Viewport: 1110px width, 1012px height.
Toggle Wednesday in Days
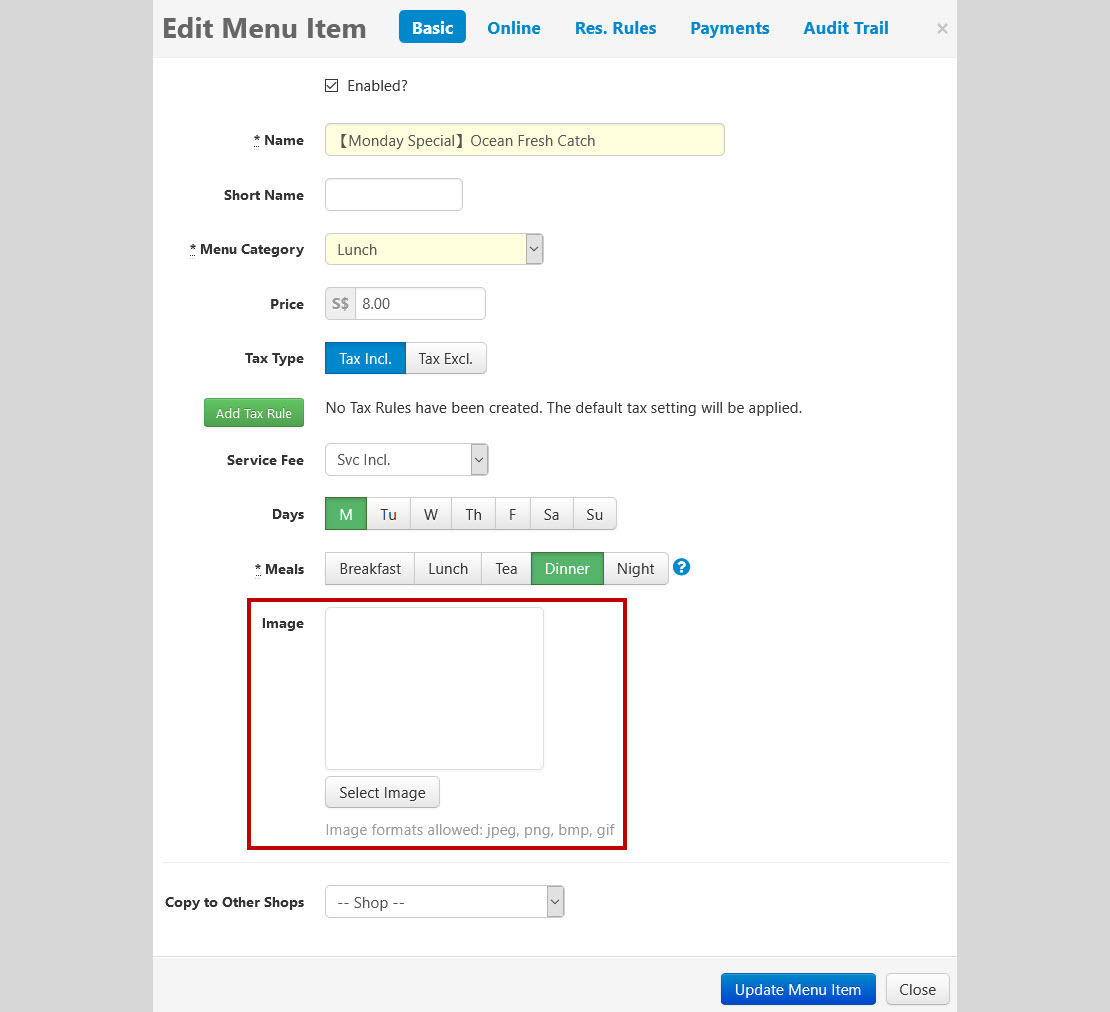tap(431, 514)
